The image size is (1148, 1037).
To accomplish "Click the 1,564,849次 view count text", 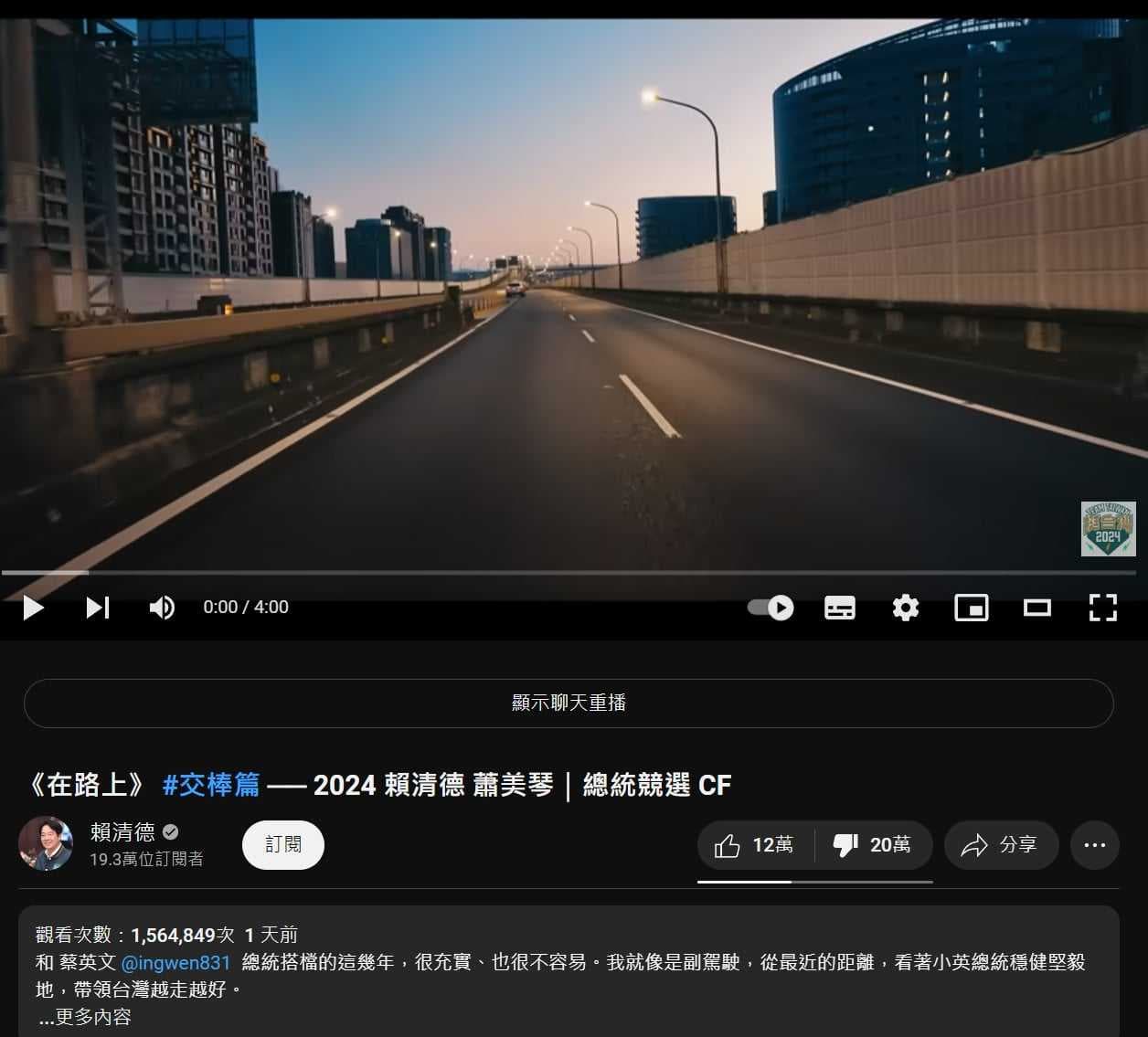I will [x=183, y=935].
